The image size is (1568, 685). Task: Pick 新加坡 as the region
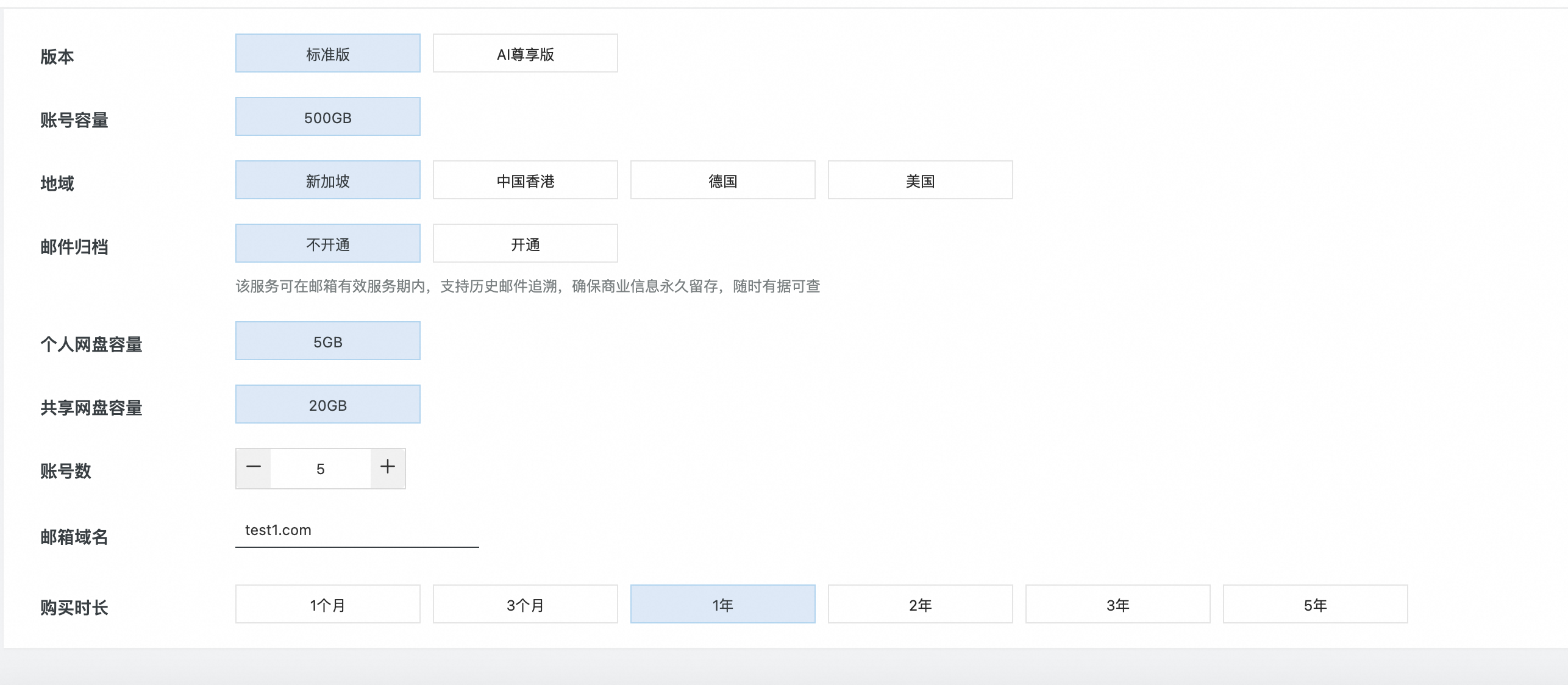(328, 180)
